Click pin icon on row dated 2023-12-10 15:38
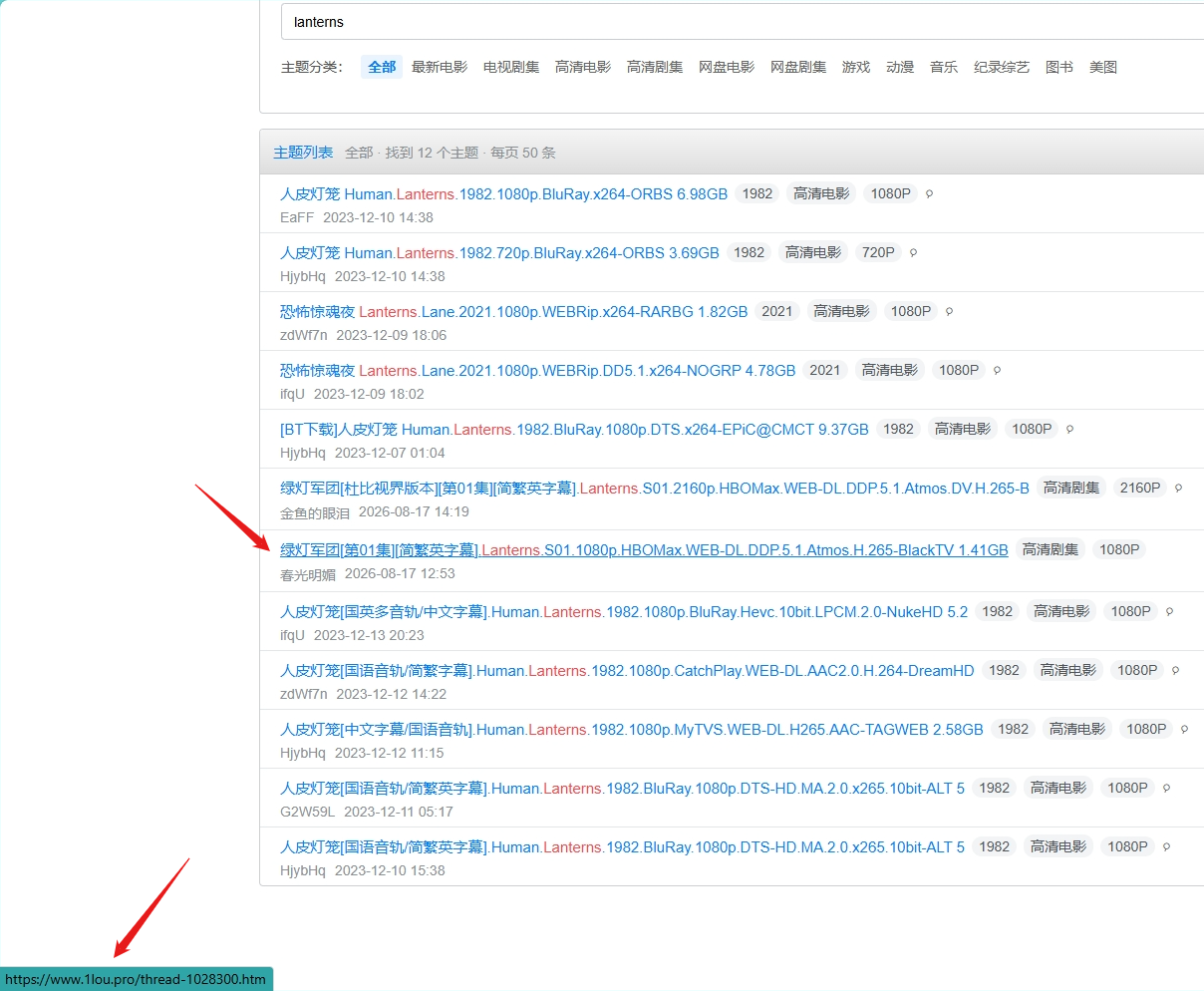The width and height of the screenshot is (1204, 991). [1166, 847]
